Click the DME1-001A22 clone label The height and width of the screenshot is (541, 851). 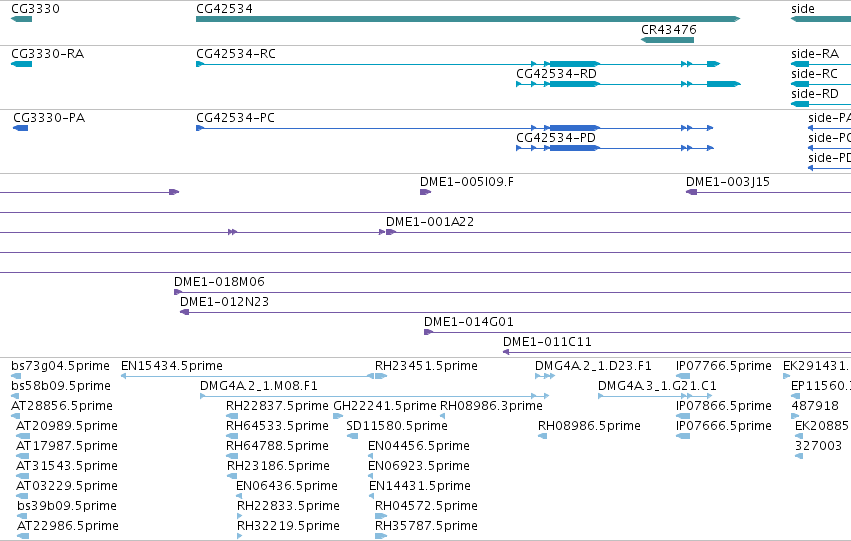pos(430,222)
